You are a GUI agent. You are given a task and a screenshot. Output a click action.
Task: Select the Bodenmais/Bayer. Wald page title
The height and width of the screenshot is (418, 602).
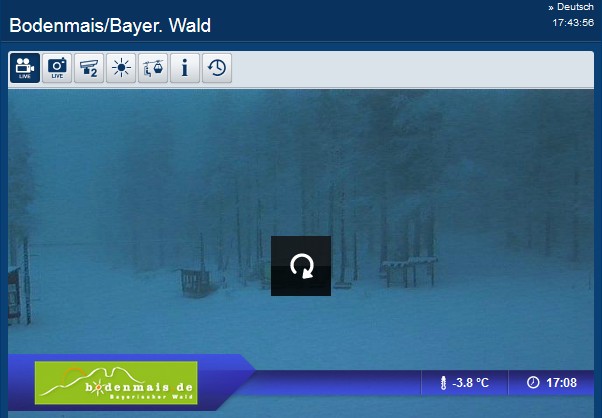pyautogui.click(x=110, y=26)
